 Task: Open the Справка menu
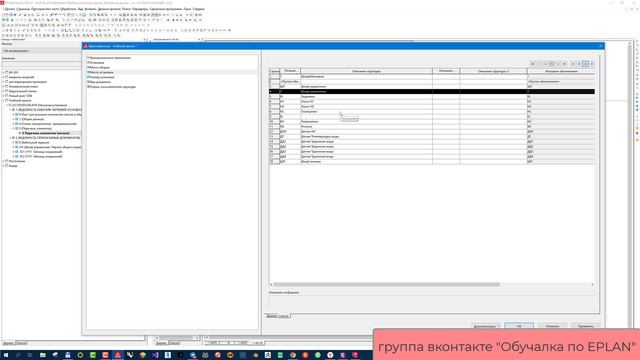199,9
